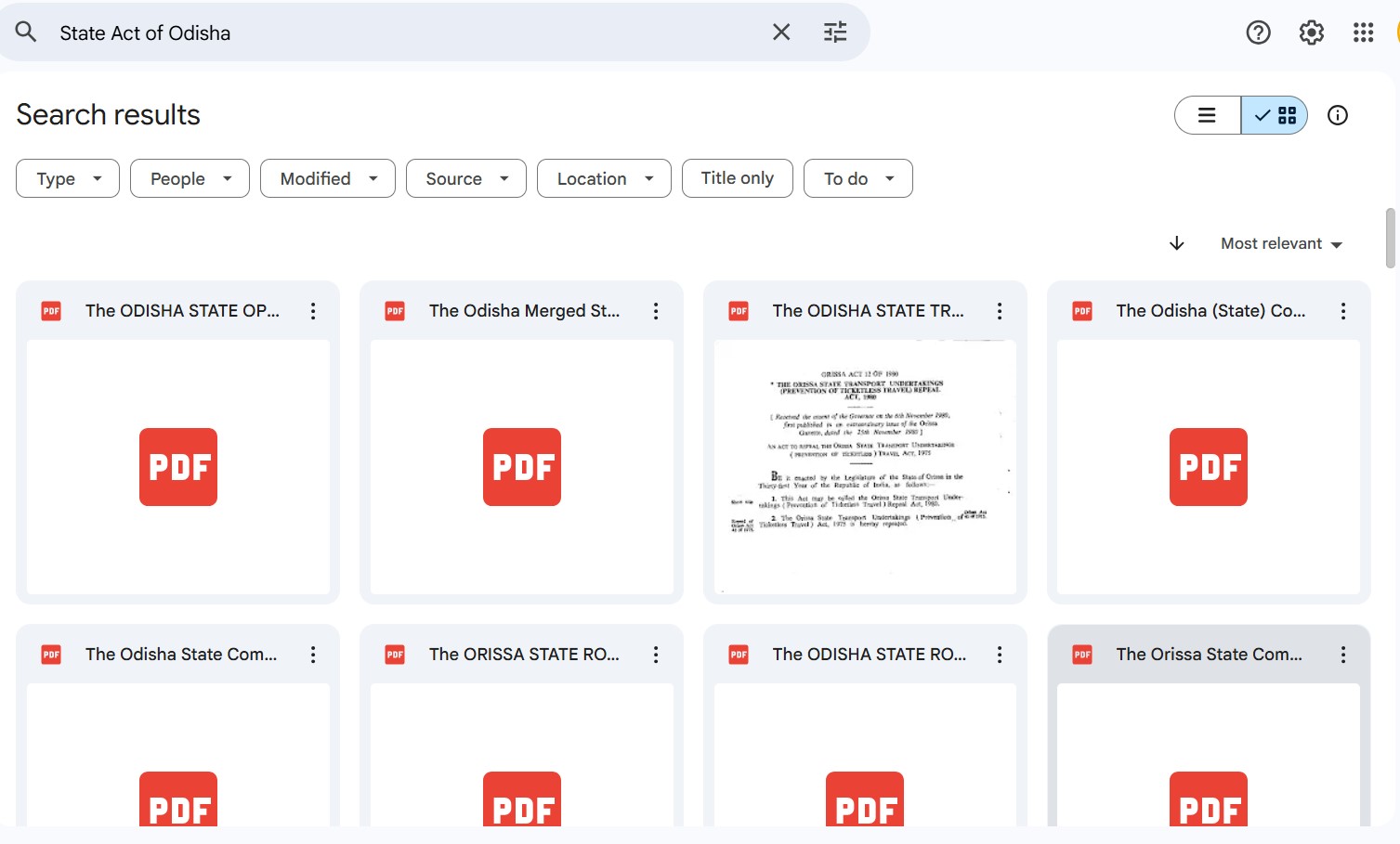The height and width of the screenshot is (844, 1400).
Task: Click PDF type icon beside The ODISHA STATE RO...
Action: click(x=739, y=655)
